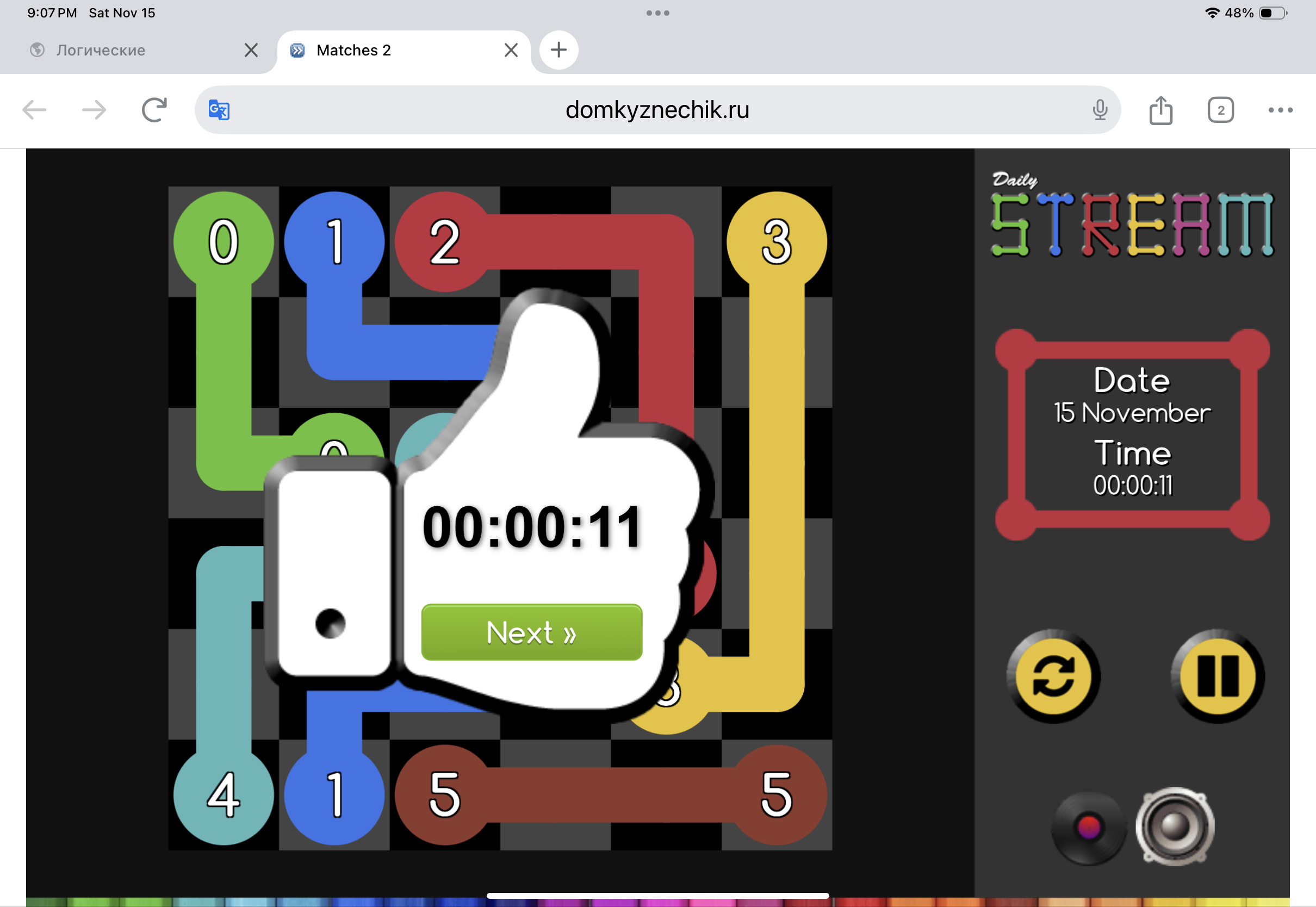Tap the Google Translate icon in address bar

tap(219, 110)
